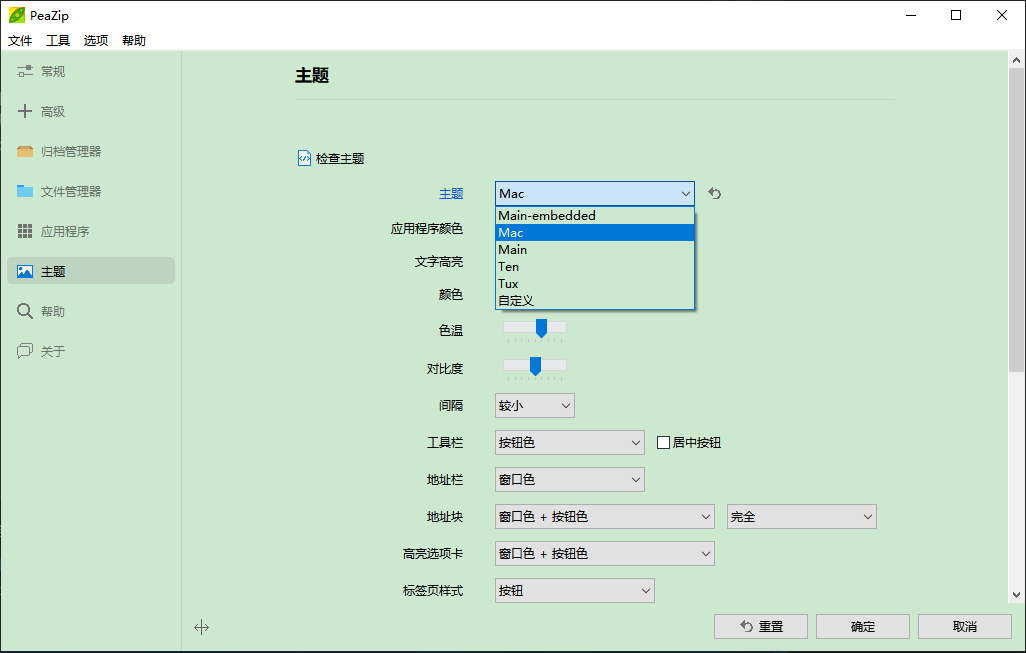1026x653 pixels.
Task: Select Mac in the theme list
Action: [595, 232]
